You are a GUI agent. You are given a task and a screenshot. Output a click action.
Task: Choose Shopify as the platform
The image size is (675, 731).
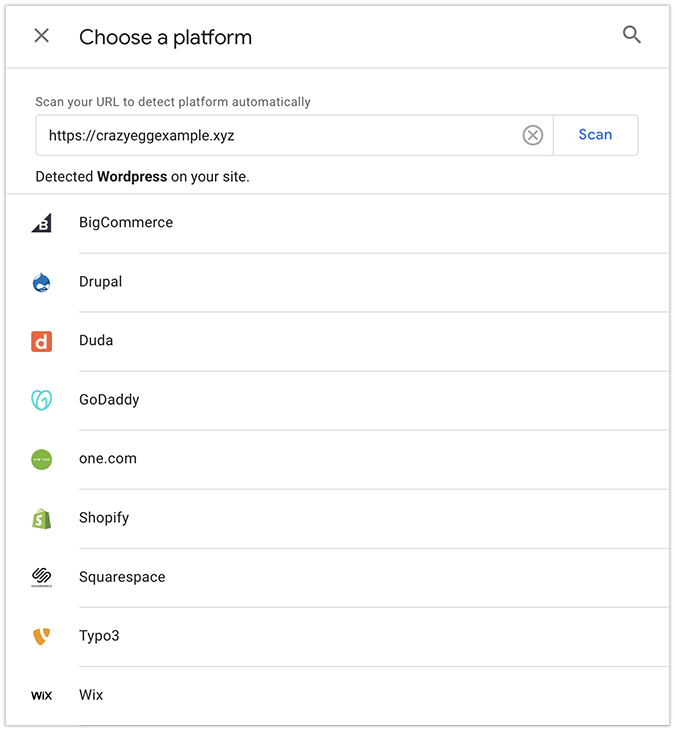(338, 518)
